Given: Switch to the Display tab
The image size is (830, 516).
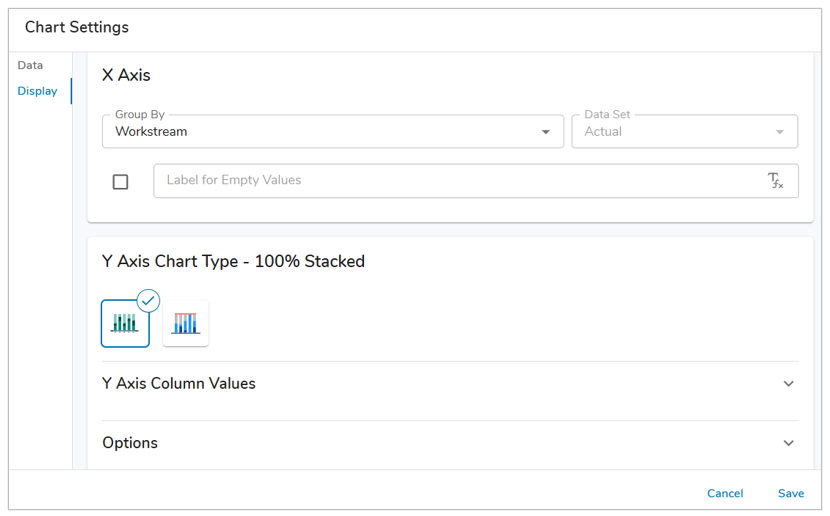Looking at the screenshot, I should tap(37, 91).
